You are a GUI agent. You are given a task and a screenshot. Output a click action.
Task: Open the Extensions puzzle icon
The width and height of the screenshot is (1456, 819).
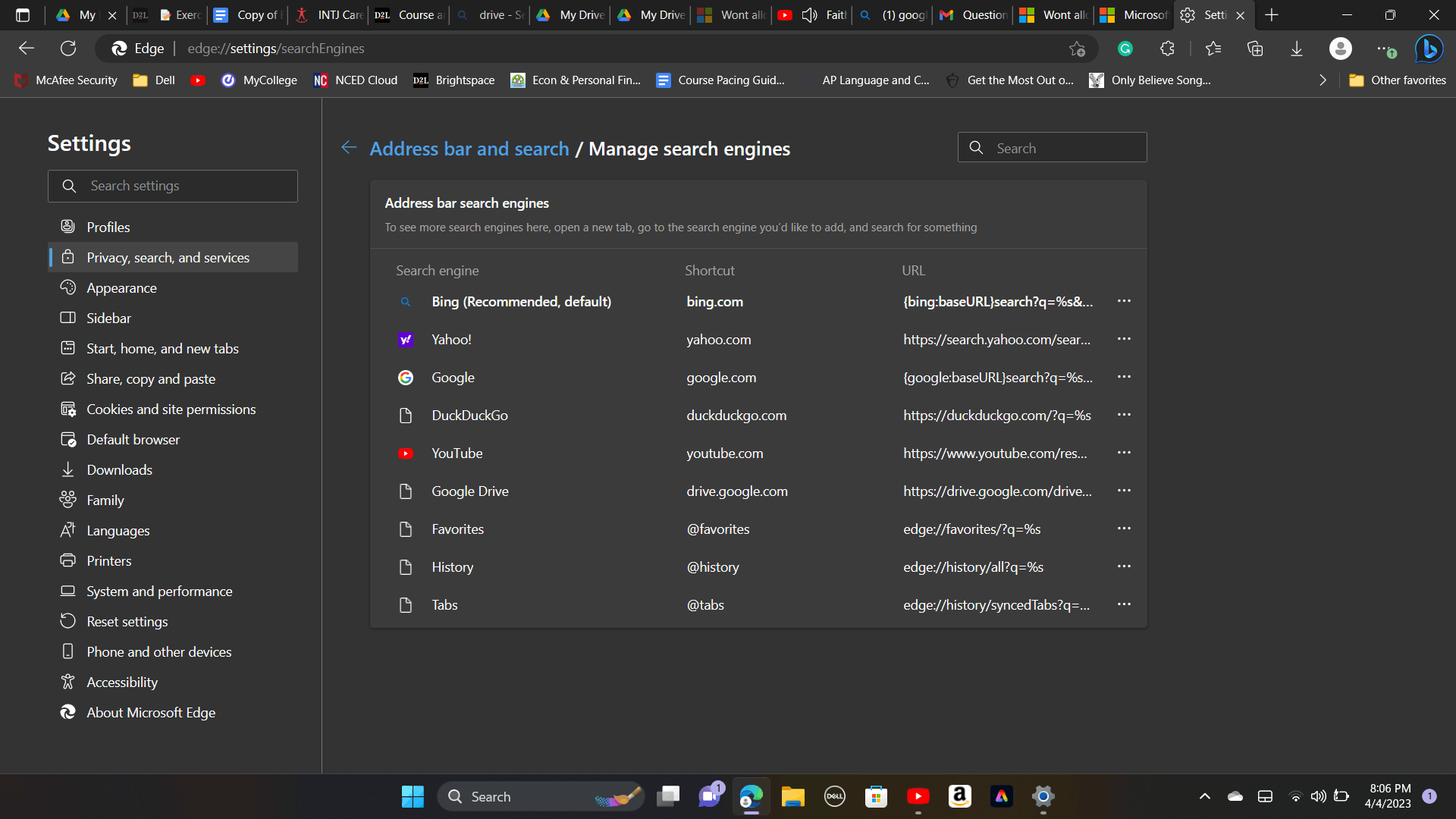[1167, 49]
